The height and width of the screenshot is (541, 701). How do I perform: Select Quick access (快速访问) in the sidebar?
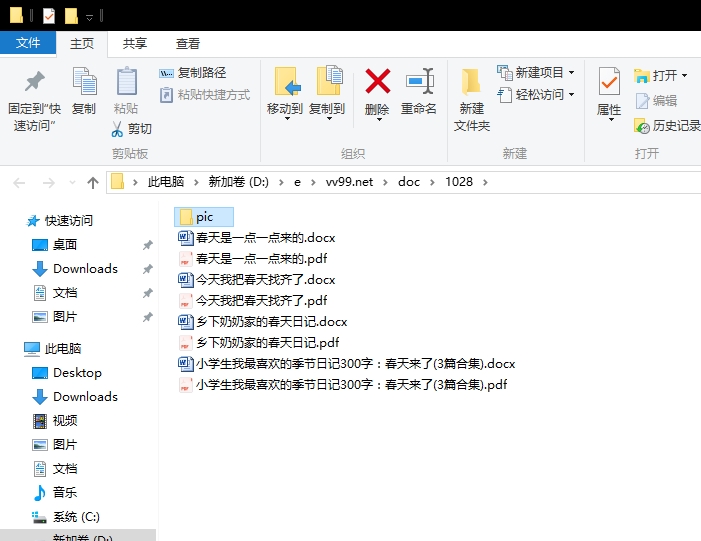click(60, 220)
